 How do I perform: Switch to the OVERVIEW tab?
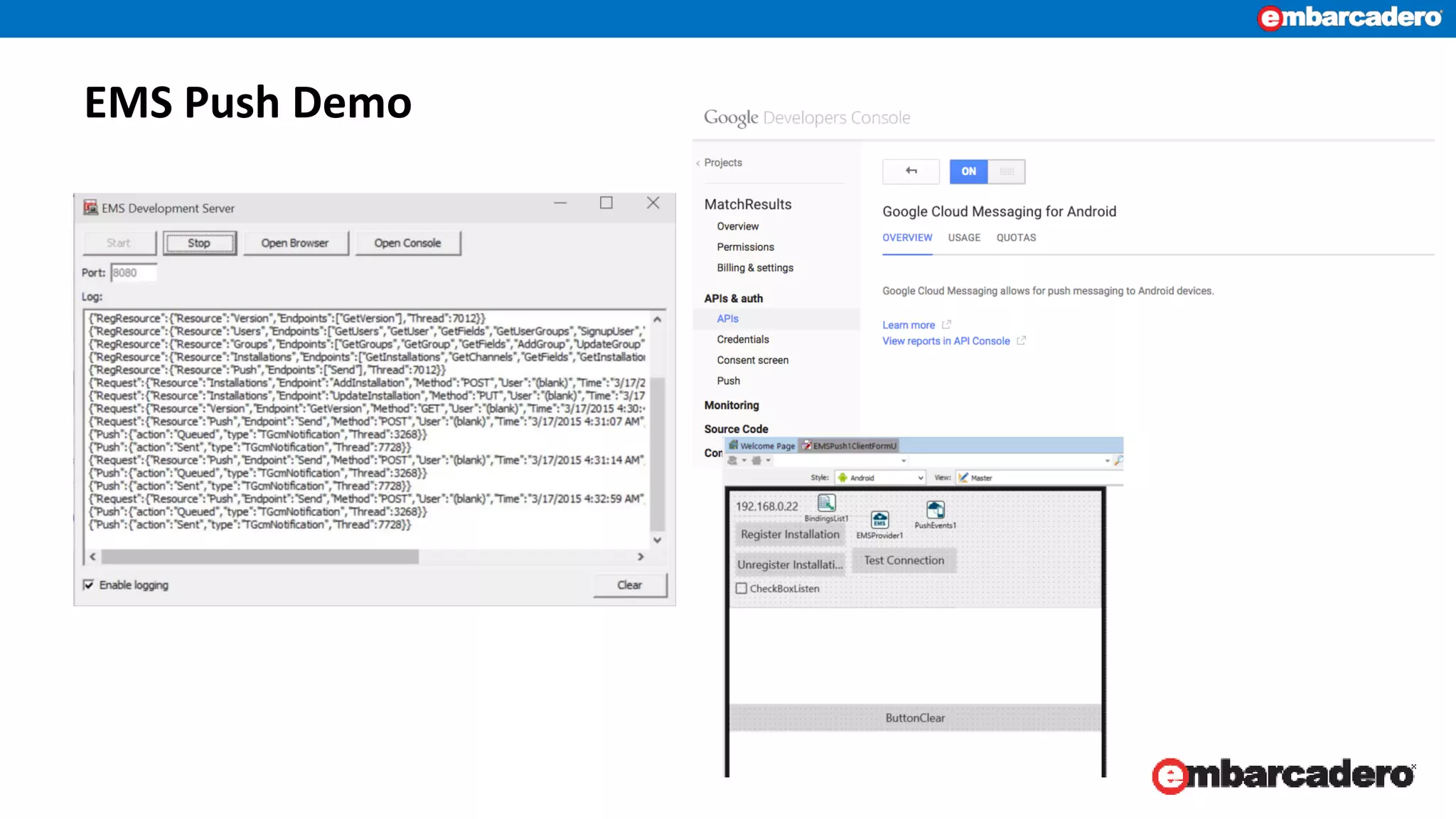pos(907,237)
